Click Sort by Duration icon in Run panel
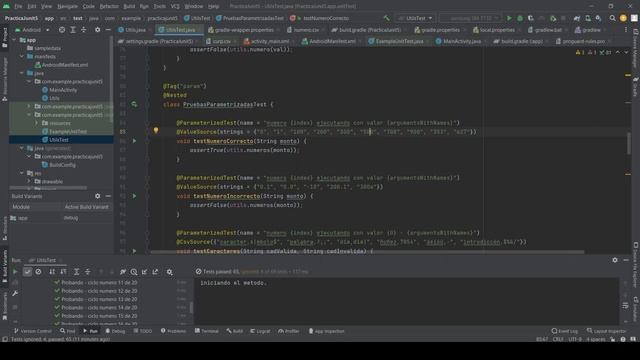640x360 pixels. [63, 272]
